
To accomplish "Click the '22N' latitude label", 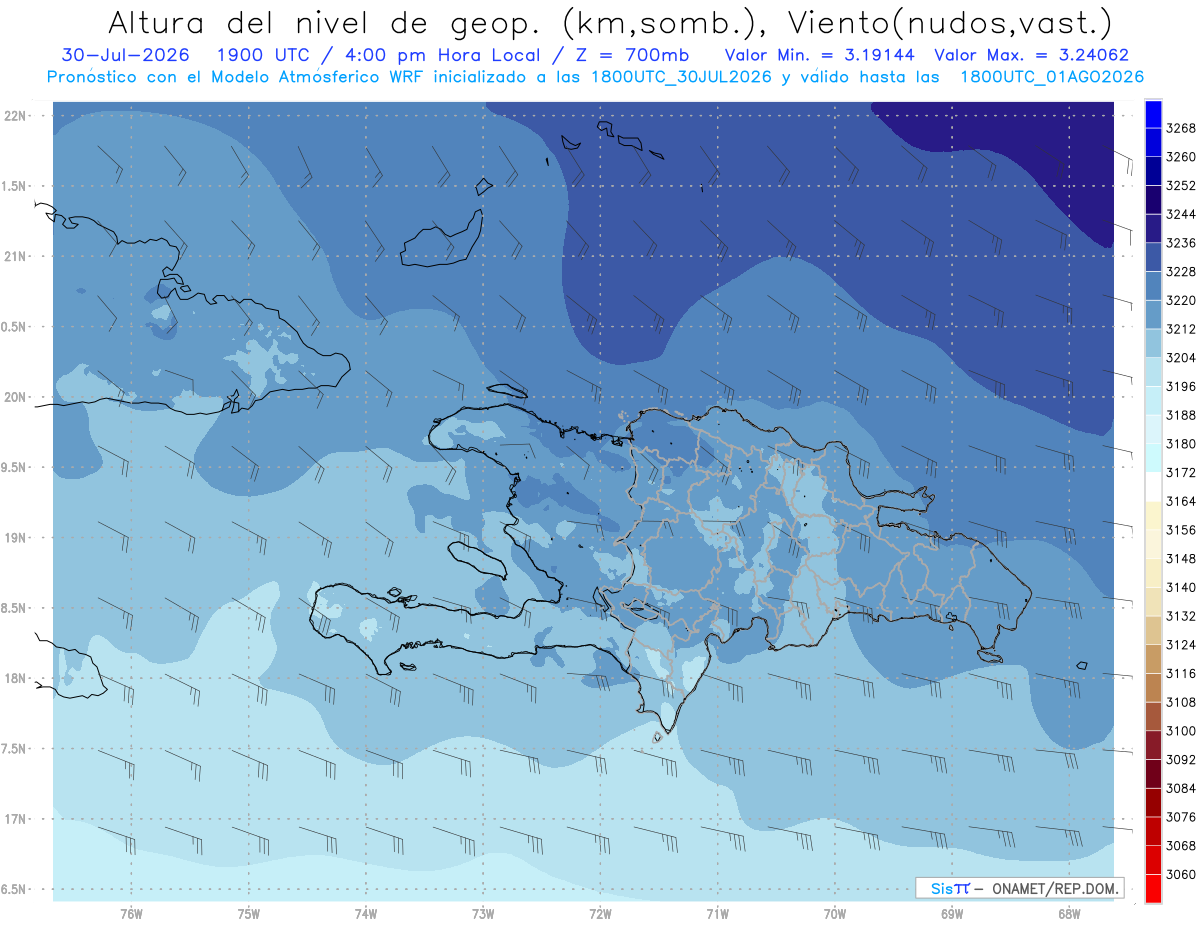I will (x=17, y=116).
